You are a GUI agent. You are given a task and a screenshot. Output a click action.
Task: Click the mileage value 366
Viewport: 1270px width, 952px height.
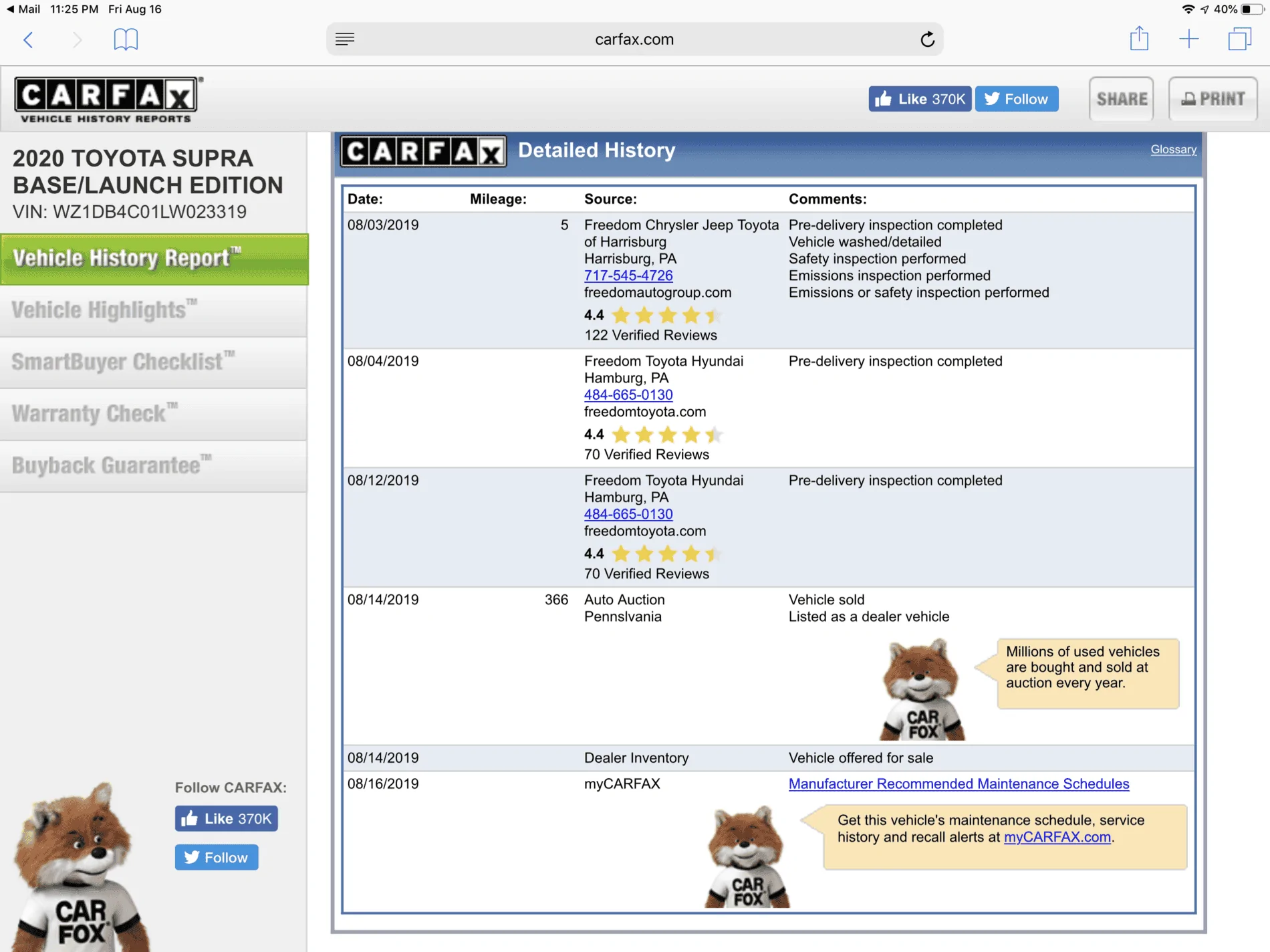(x=556, y=600)
